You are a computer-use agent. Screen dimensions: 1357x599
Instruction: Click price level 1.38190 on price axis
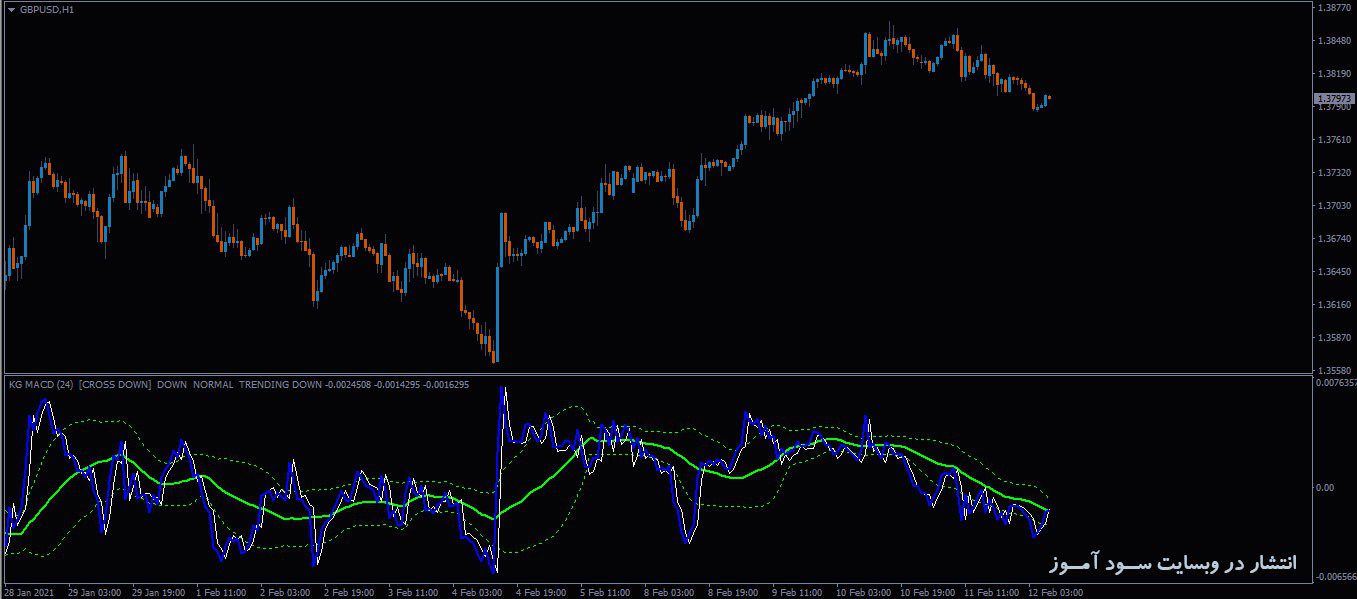click(1336, 74)
